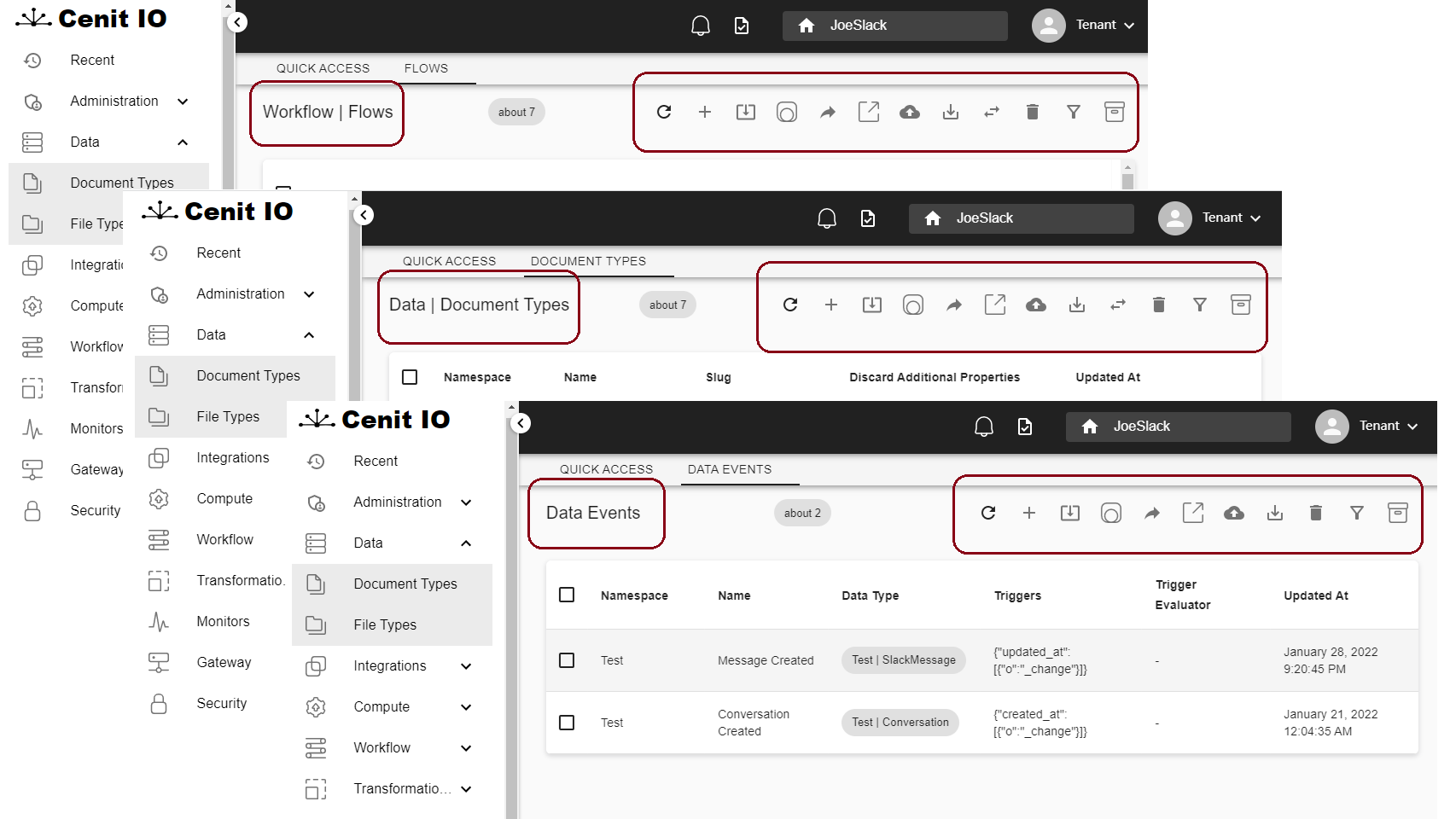Click the swap arrows icon in Document Types toolbar

pyautogui.click(x=1118, y=305)
